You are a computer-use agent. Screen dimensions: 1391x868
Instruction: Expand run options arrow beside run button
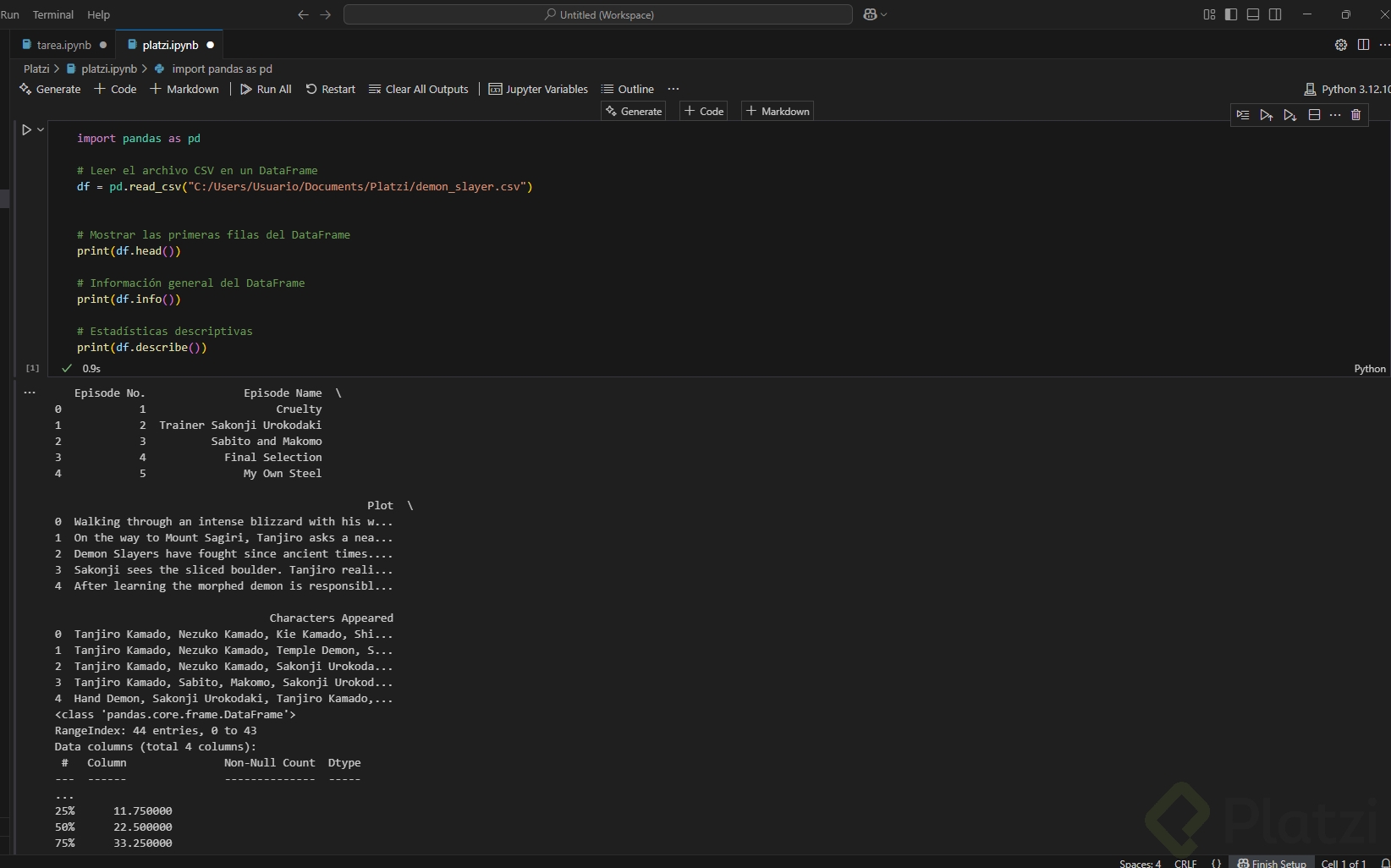pos(40,129)
